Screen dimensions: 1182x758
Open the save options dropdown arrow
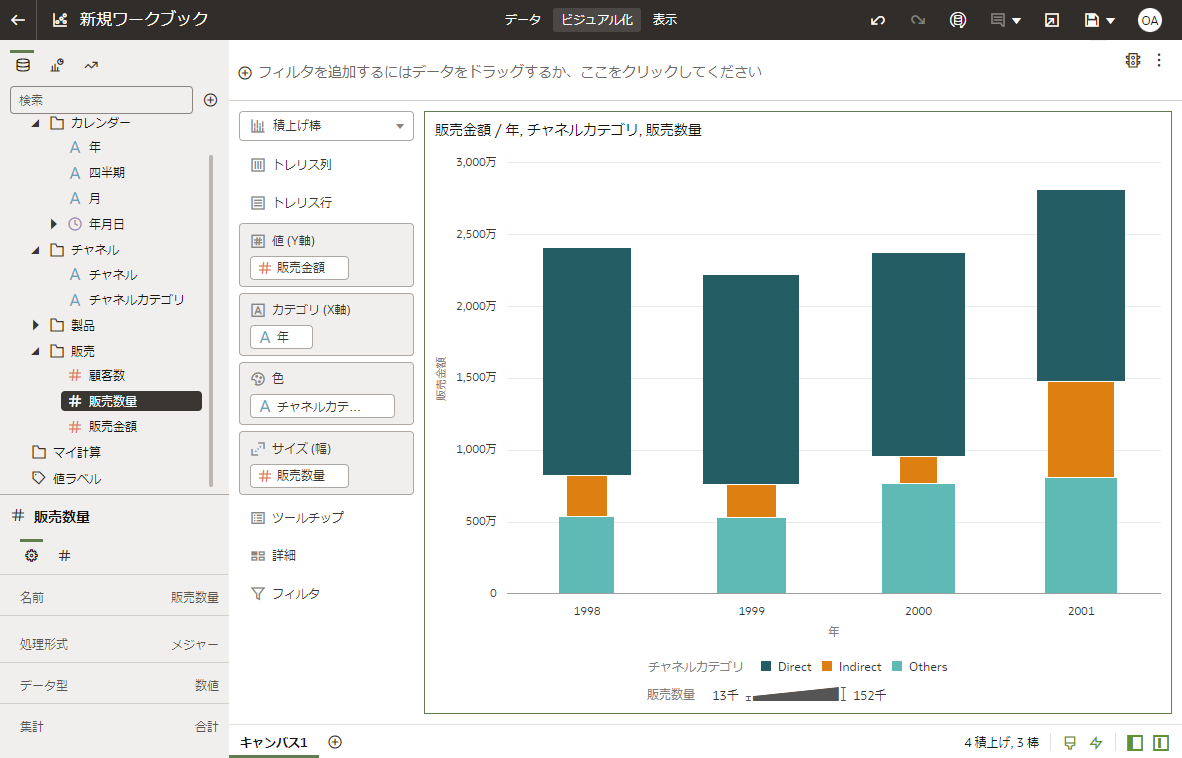tap(1110, 21)
